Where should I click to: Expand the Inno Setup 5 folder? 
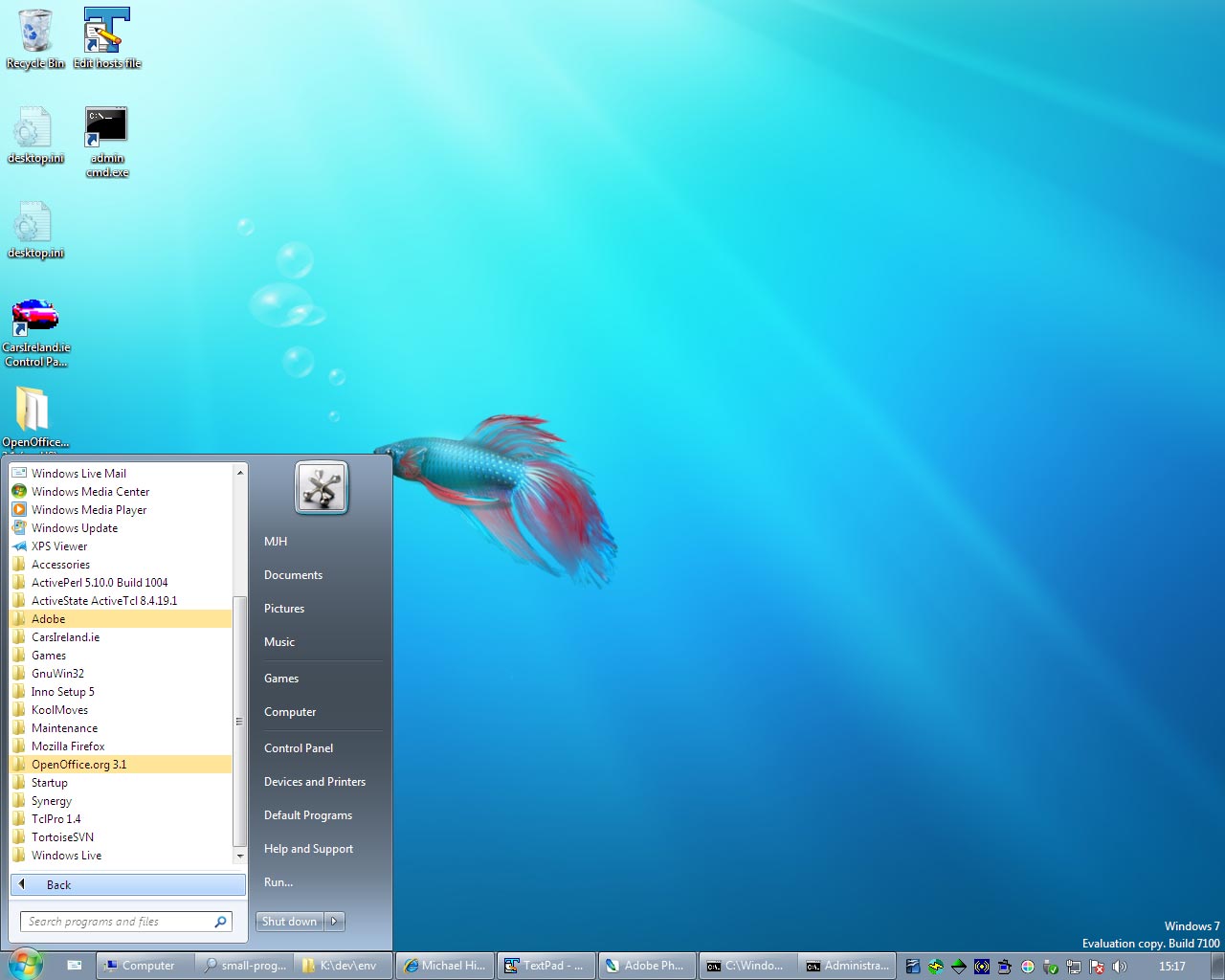point(121,691)
